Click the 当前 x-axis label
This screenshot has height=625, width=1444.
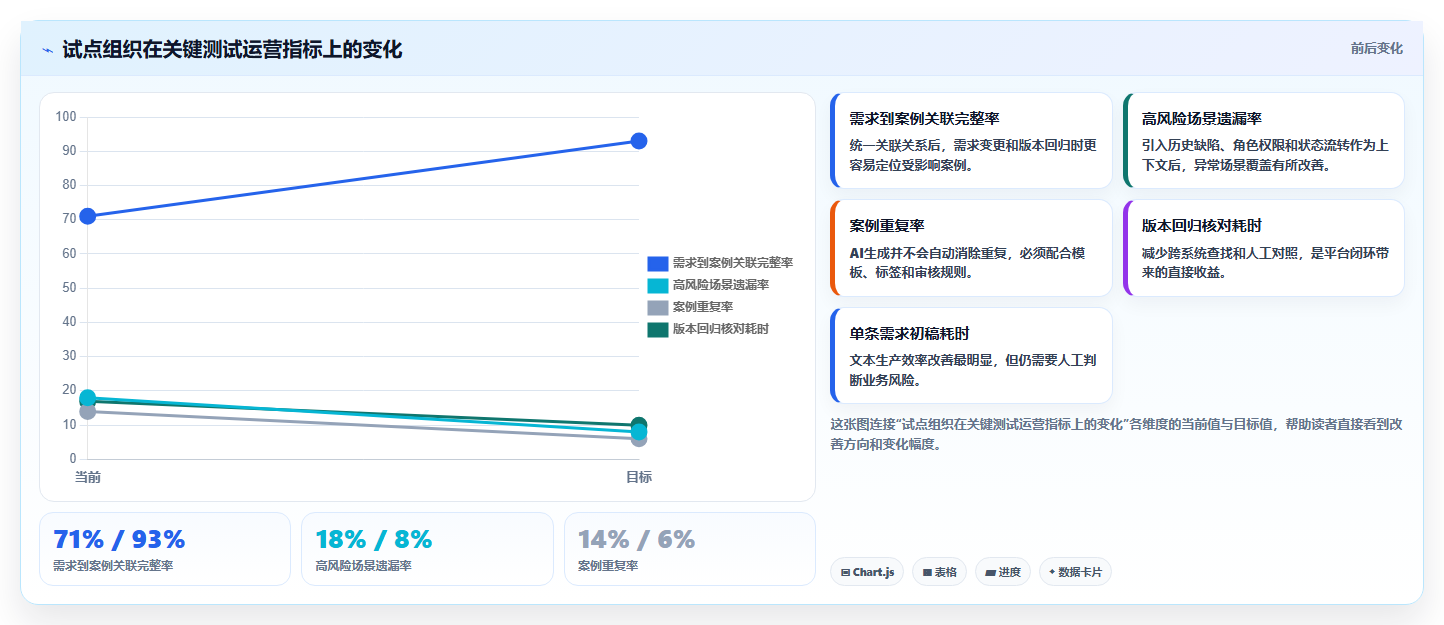tap(88, 477)
